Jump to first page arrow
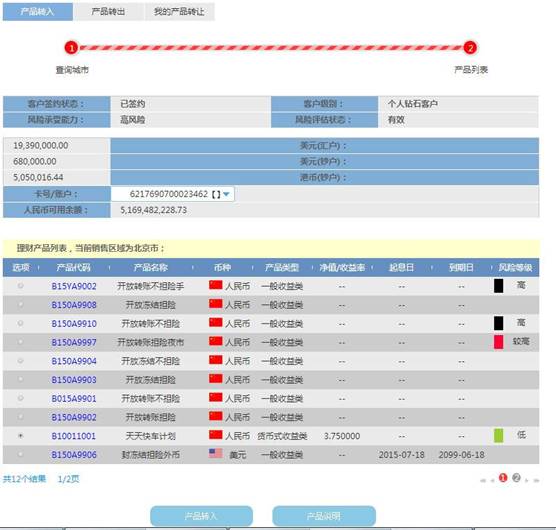Screen dimensions: 556x530 point(483,480)
